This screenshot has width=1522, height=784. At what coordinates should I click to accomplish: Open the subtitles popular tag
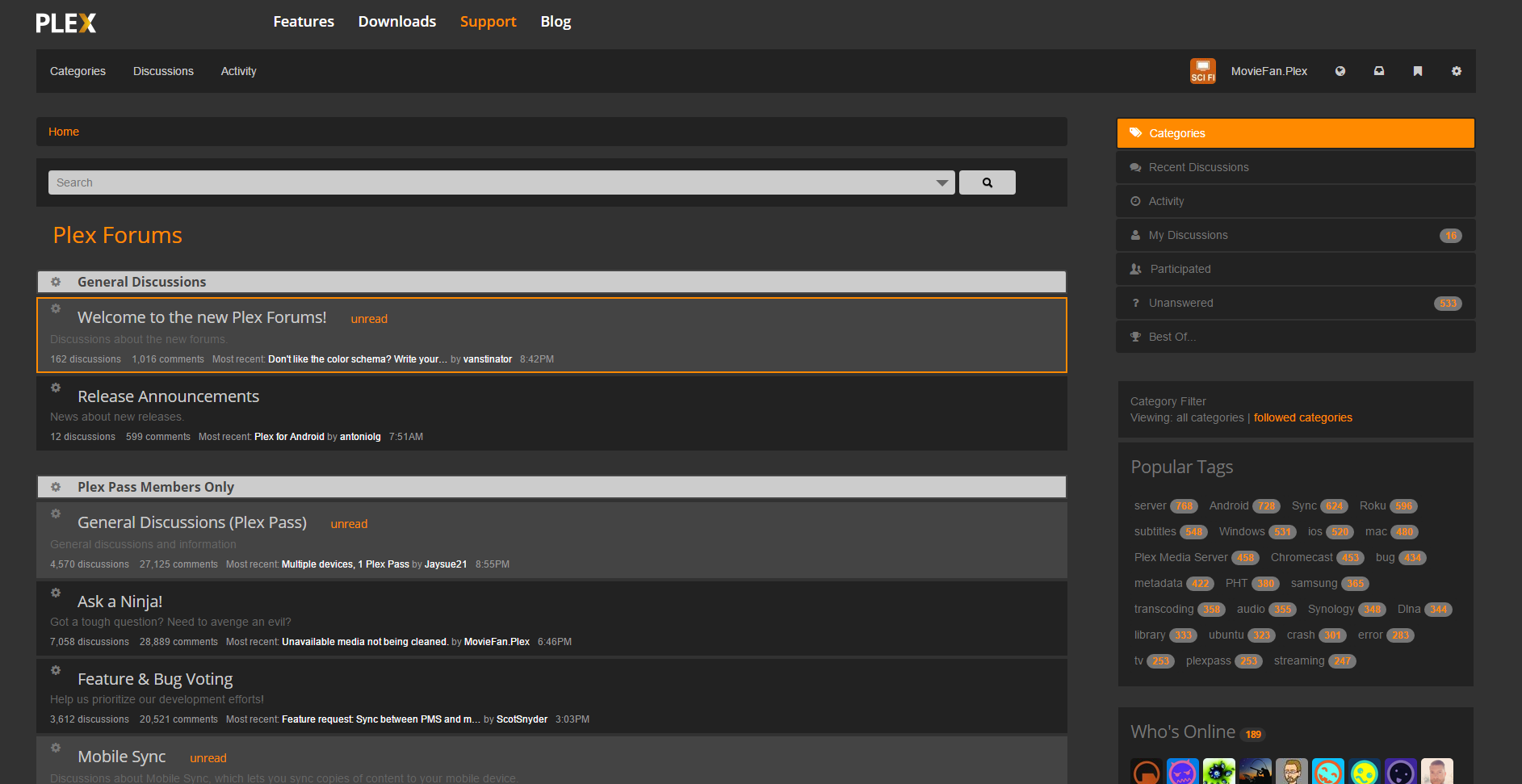pos(1155,531)
